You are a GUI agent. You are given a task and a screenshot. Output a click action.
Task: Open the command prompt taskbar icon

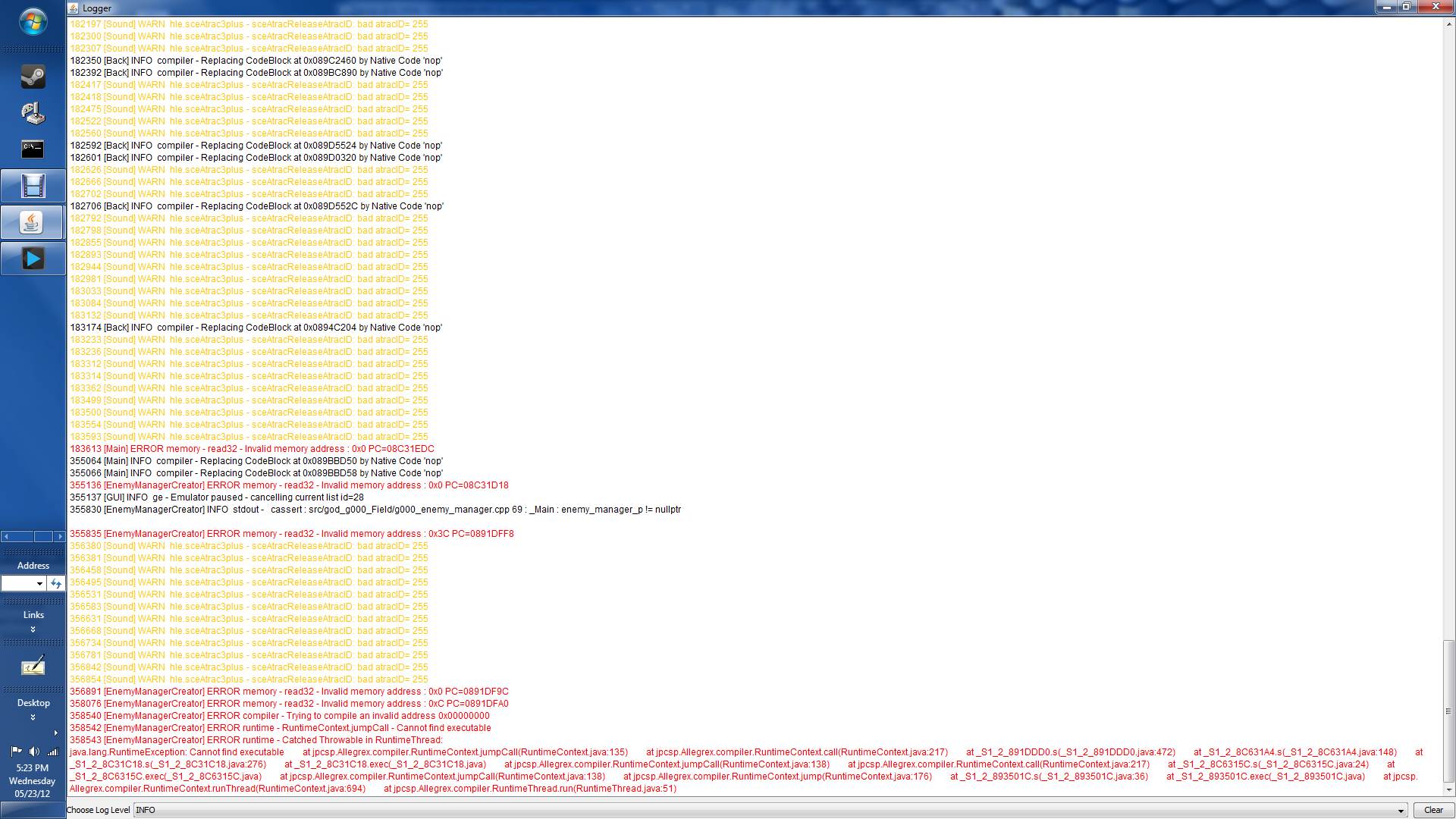[x=33, y=149]
